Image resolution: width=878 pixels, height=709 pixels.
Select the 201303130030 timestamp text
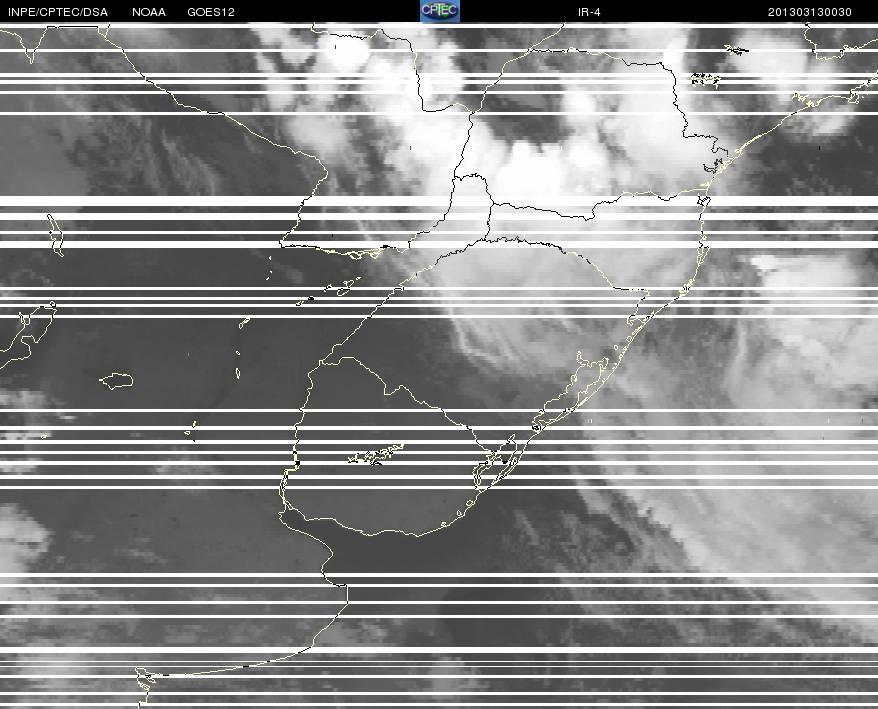810,12
